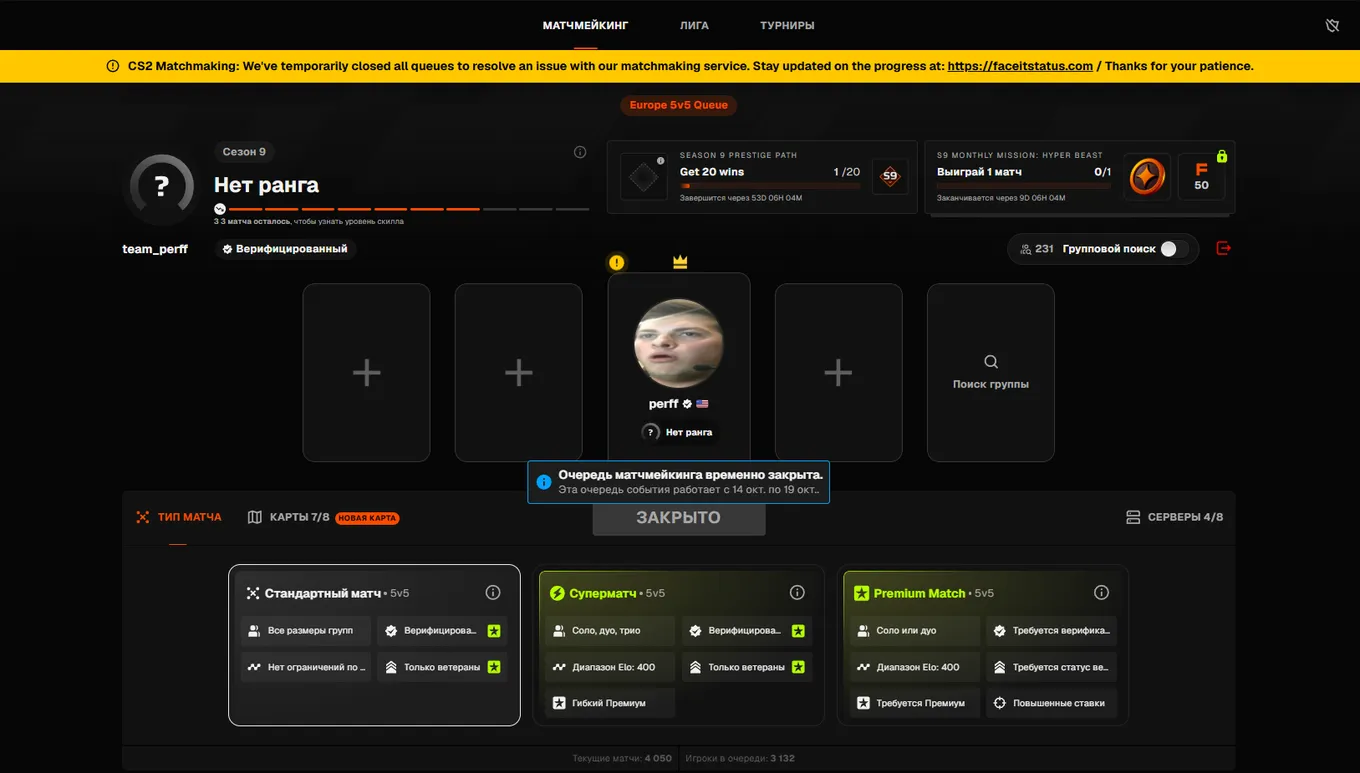
Task: Open info icon on Суперматч card
Action: pyautogui.click(x=797, y=593)
